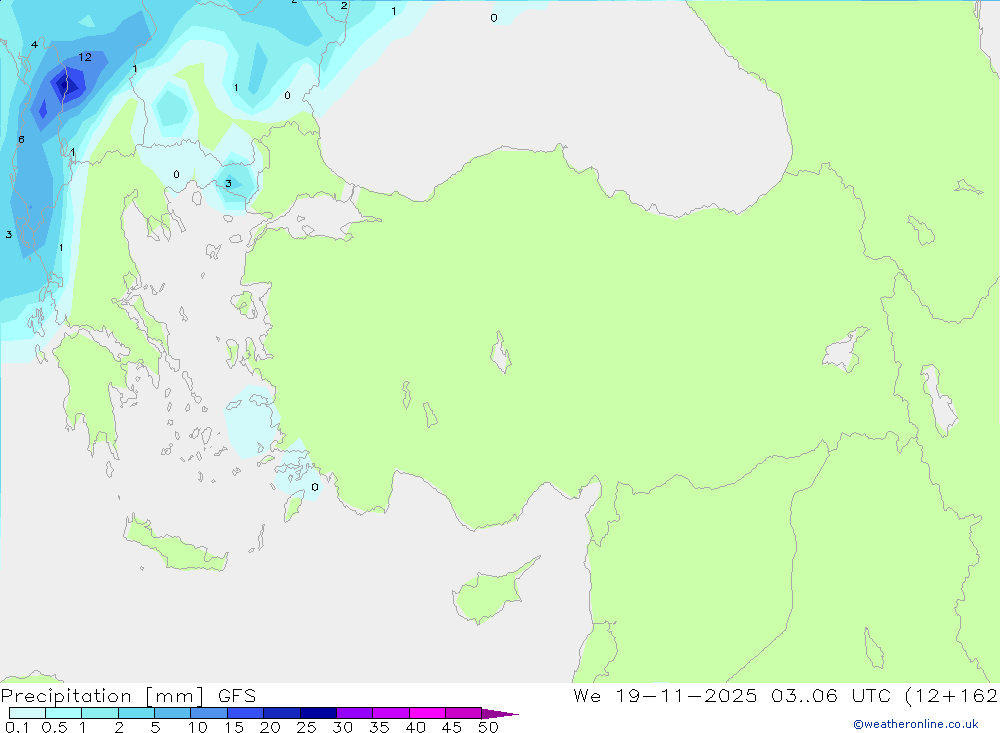Pick the 30–35 mm violet legend swatch
Viewport: 1000px width, 733px height.
coord(354,713)
